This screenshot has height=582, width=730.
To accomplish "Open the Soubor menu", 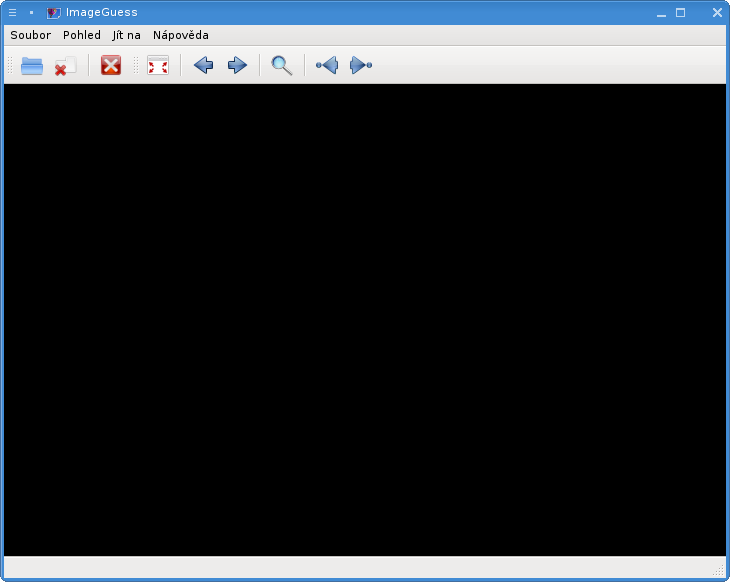I will (x=31, y=35).
